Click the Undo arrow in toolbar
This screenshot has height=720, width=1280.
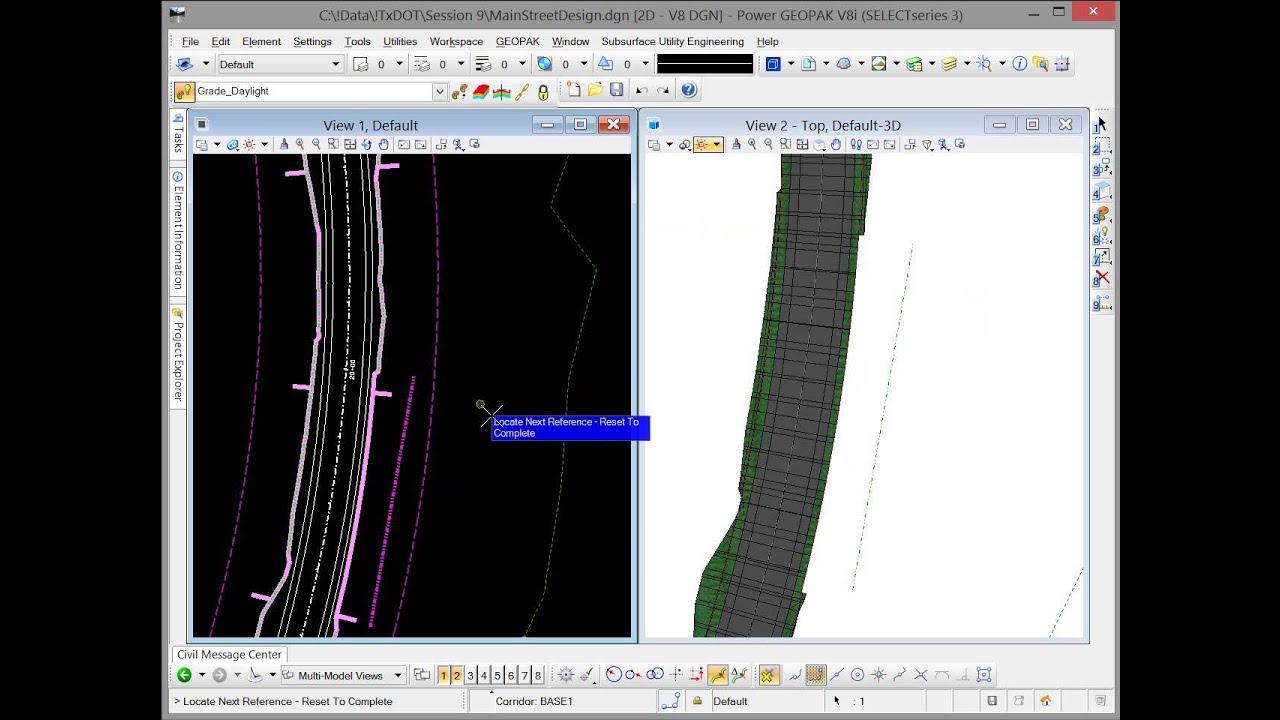[x=642, y=90]
